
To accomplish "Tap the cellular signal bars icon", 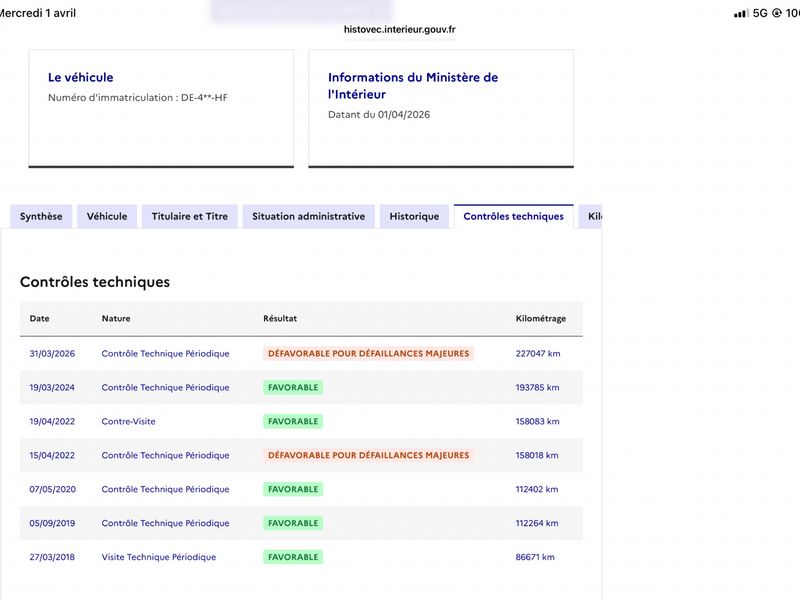I will [740, 13].
